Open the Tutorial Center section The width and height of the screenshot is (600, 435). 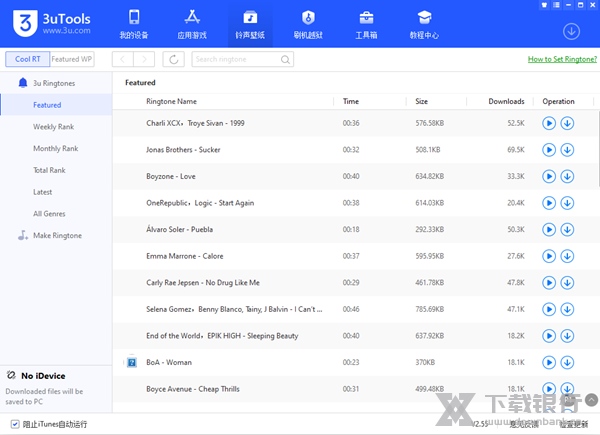tap(424, 24)
